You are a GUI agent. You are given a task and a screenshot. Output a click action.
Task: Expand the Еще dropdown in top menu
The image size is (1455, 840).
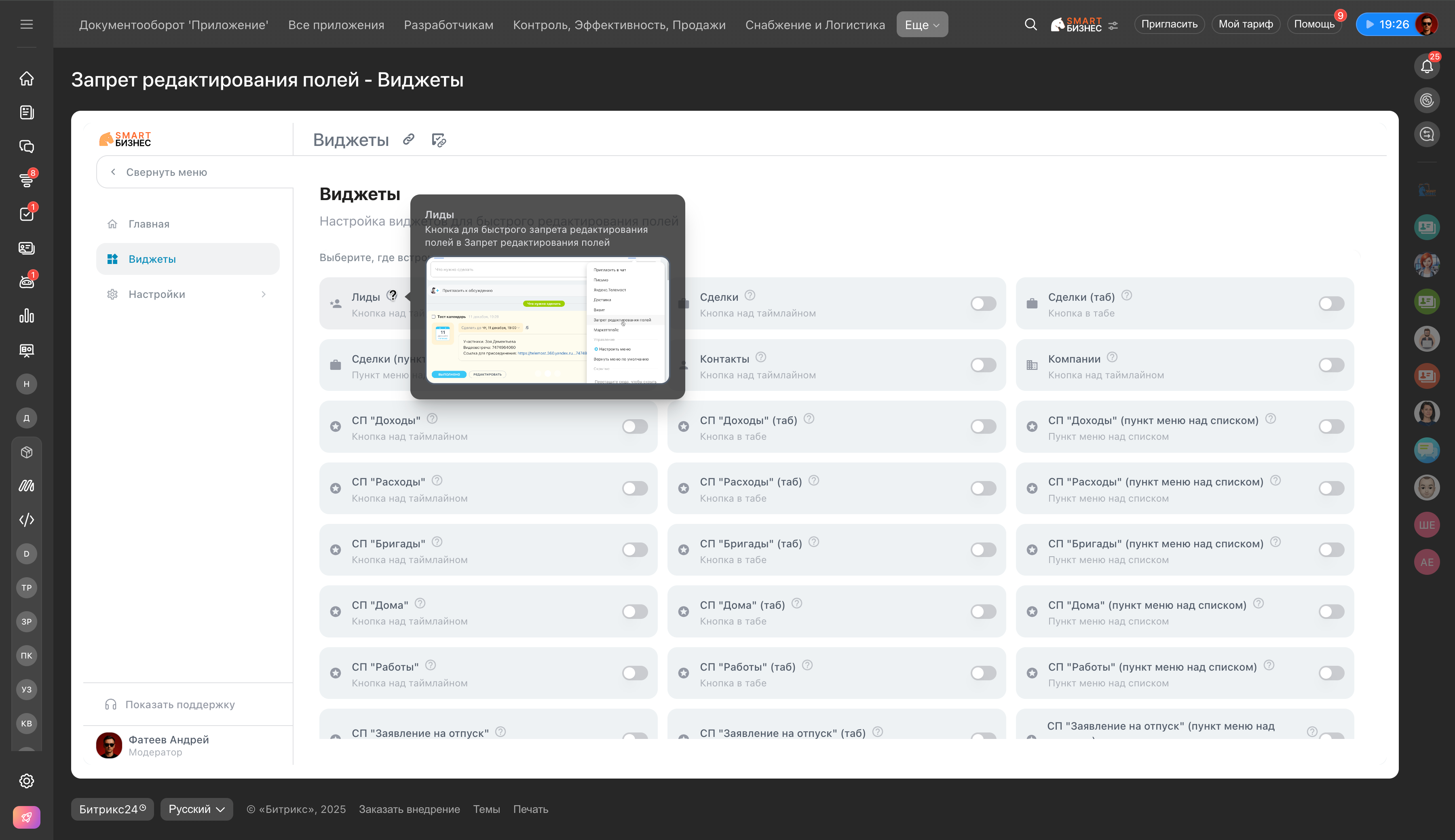pyautogui.click(x=921, y=25)
